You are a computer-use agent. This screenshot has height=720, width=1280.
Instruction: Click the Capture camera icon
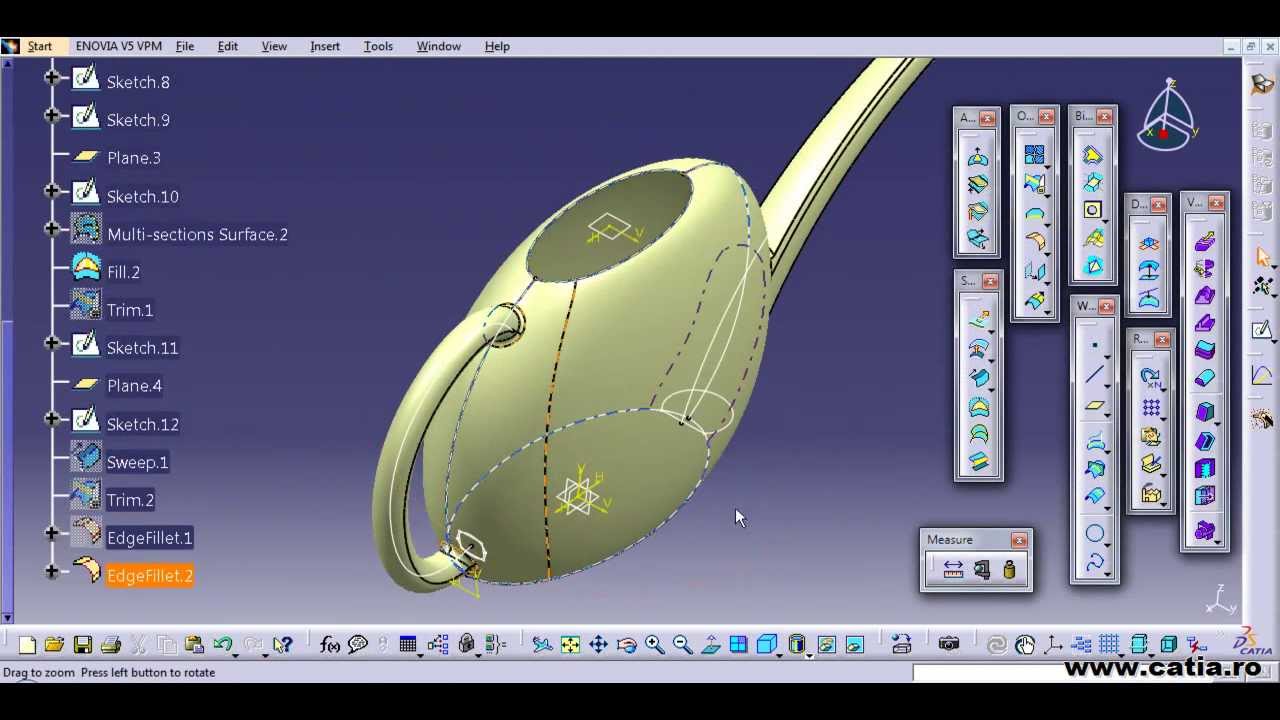pyautogui.click(x=949, y=645)
